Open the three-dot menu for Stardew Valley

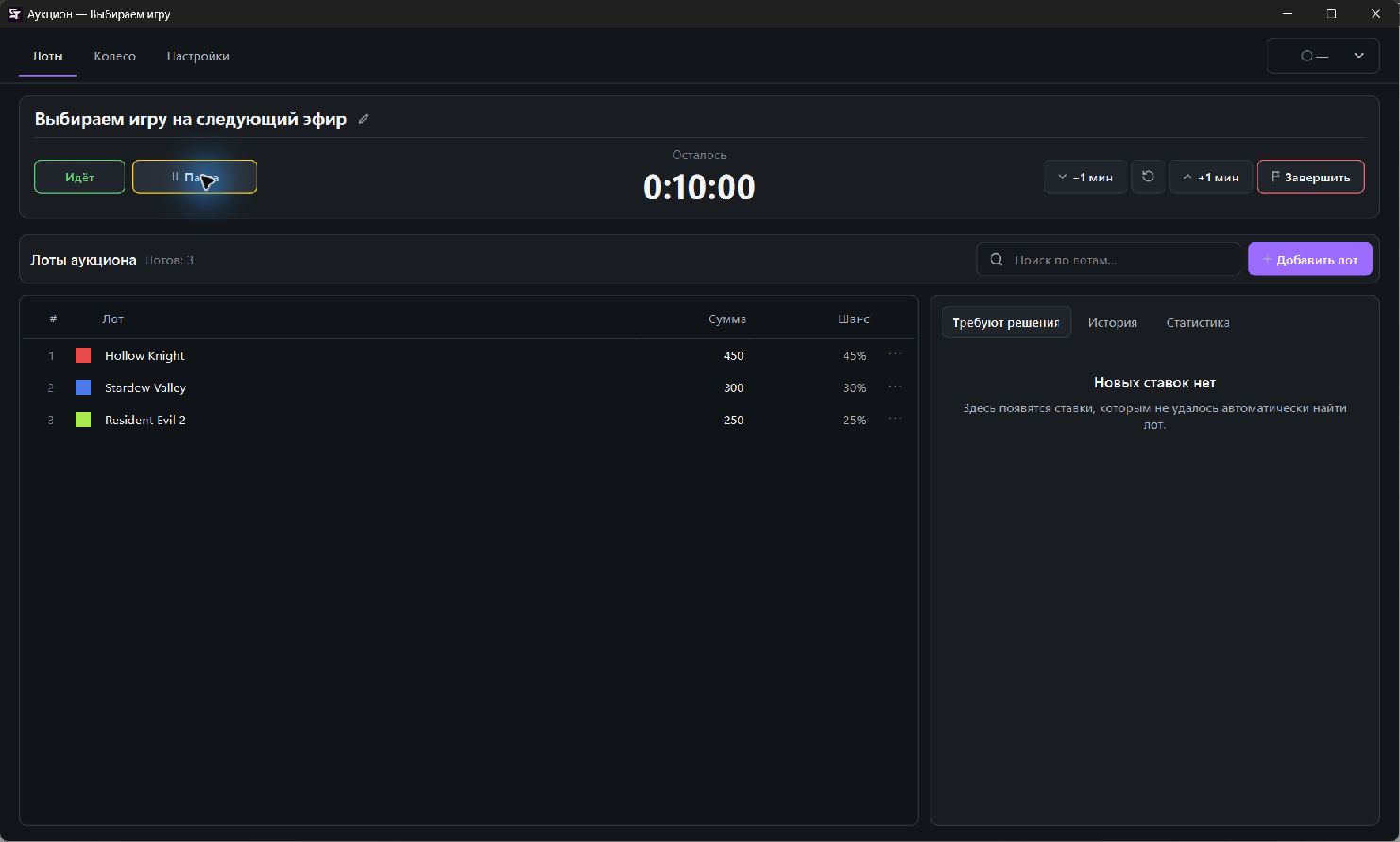click(x=895, y=387)
